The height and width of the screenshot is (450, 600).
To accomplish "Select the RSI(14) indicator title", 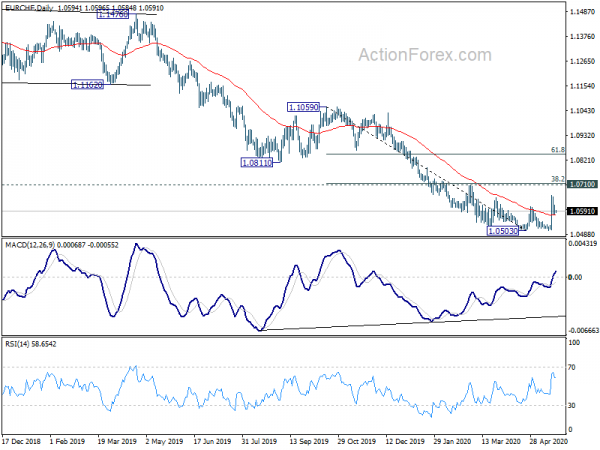I will tap(16, 344).
